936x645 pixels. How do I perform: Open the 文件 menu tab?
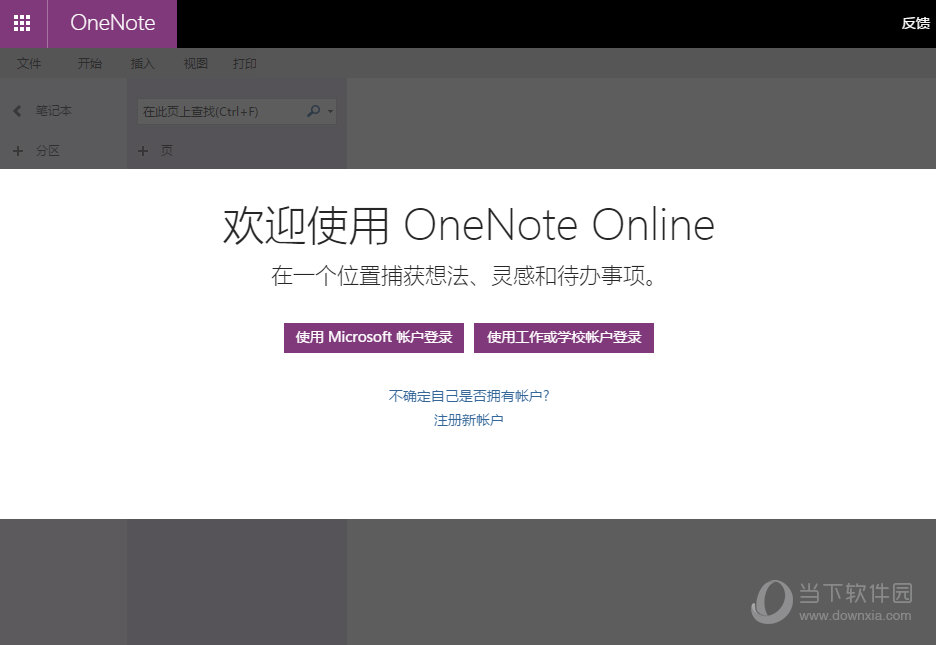pyautogui.click(x=29, y=63)
